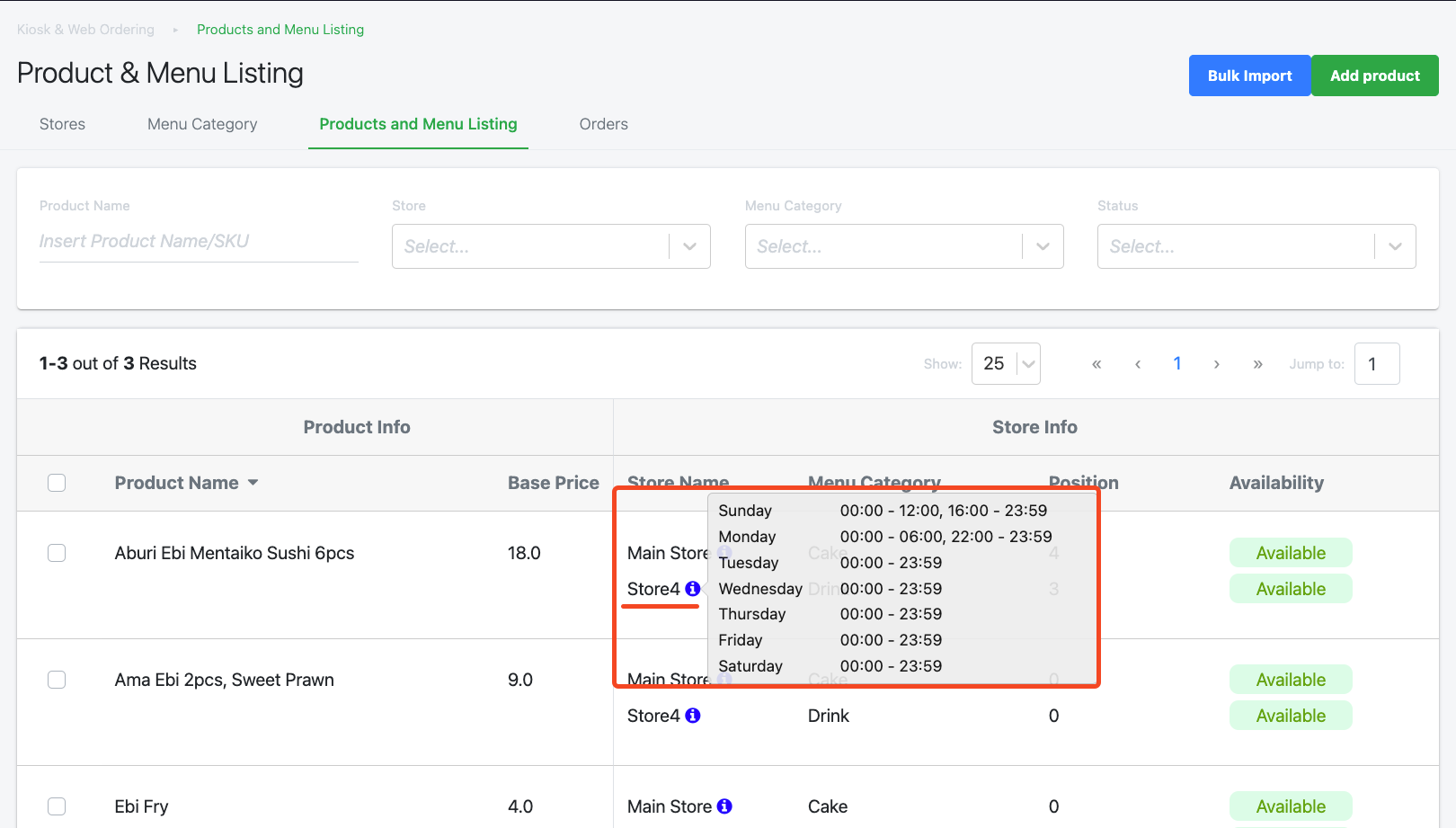Open the Show 25 page size dropdown

1006,364
